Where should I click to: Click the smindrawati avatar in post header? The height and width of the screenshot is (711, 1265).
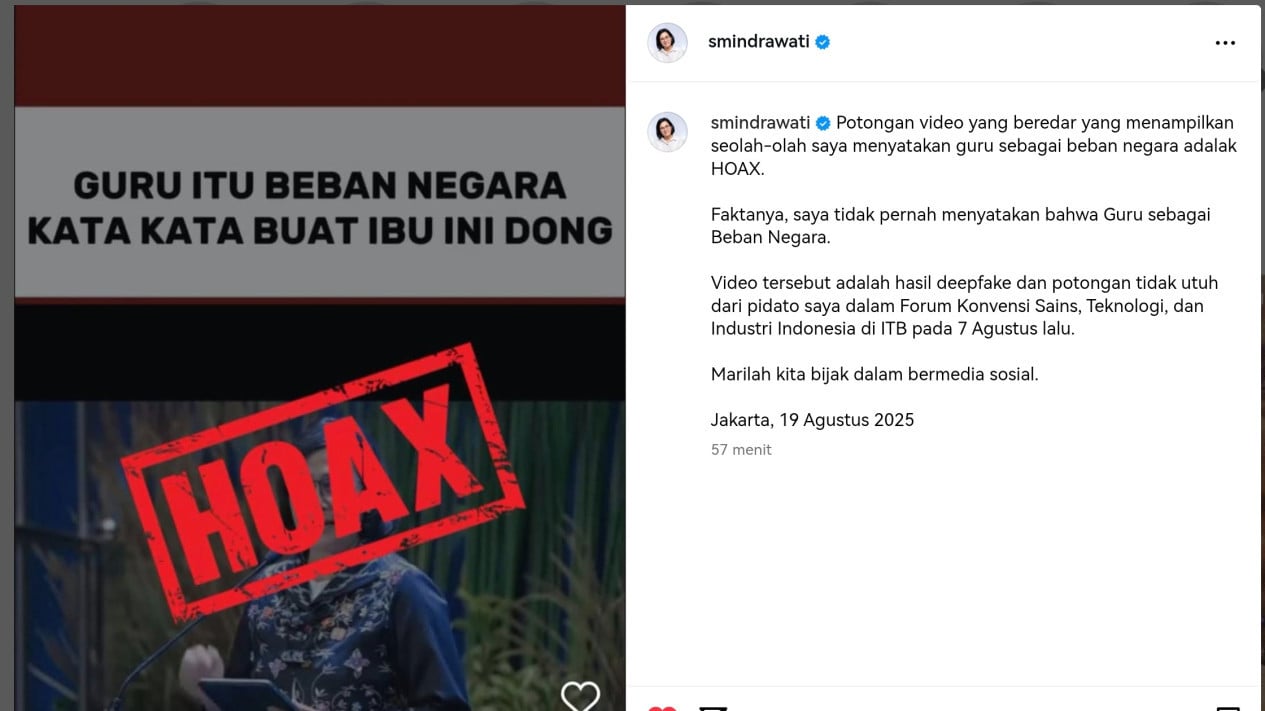667,43
